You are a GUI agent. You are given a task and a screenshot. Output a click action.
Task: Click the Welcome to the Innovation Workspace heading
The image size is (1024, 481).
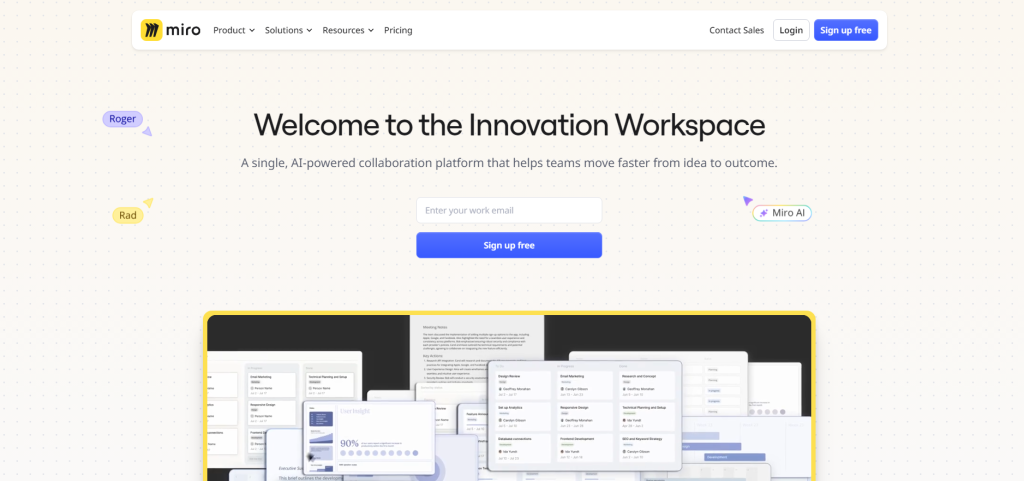(x=509, y=125)
